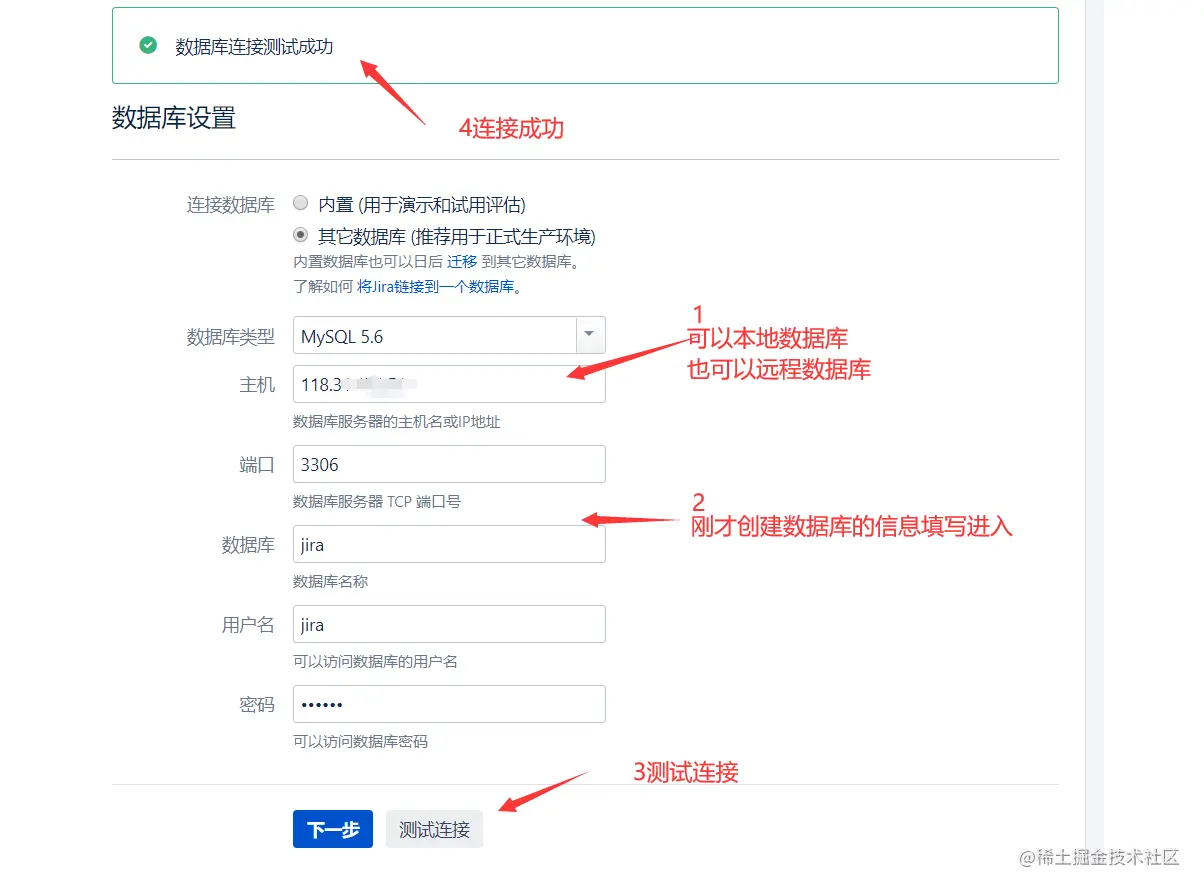Click the 端口 field label
The width and height of the screenshot is (1204, 892).
point(257,465)
